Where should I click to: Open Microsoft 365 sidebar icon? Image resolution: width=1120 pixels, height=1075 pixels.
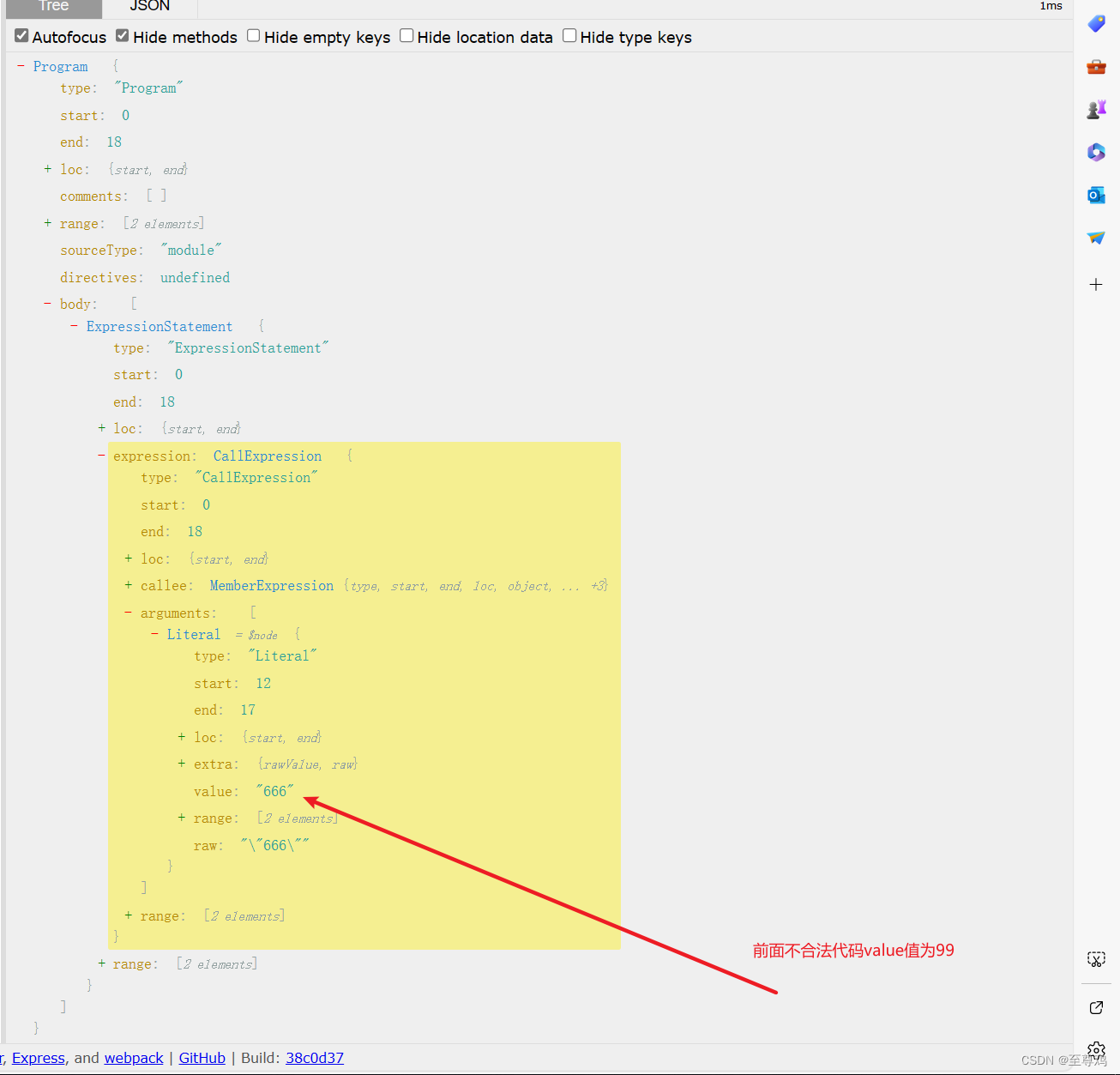[x=1096, y=152]
